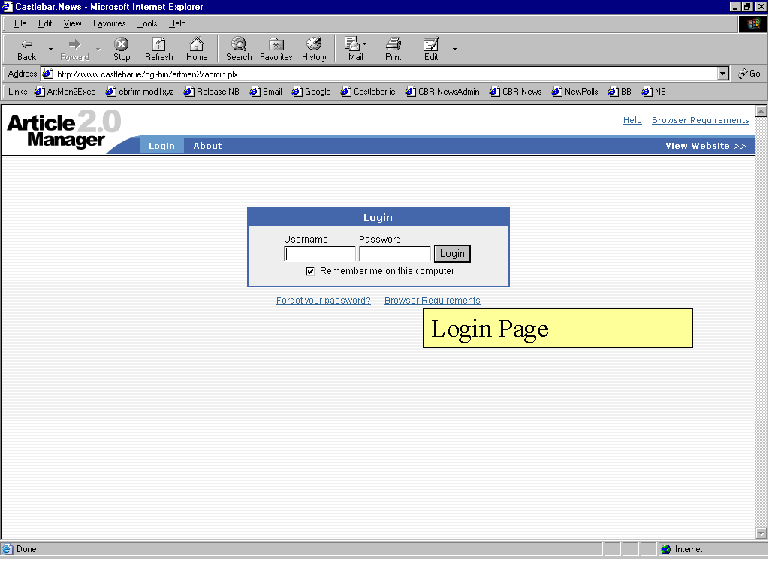This screenshot has height=576, width=768.
Task: Follow the Forgot your password link
Action: pyautogui.click(x=323, y=300)
